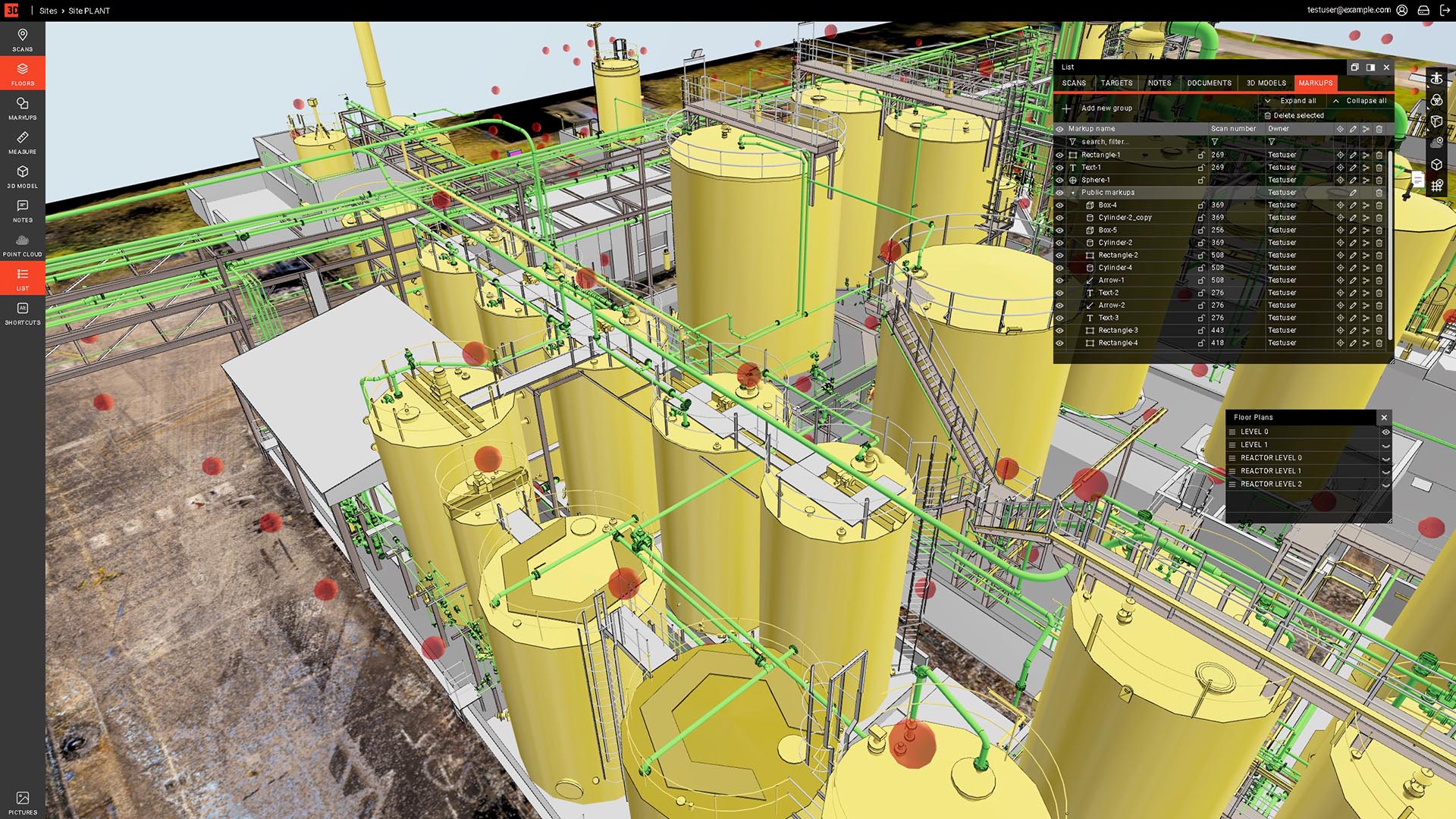Open the 3D Models tab
This screenshot has width=1456, height=819.
point(1266,83)
